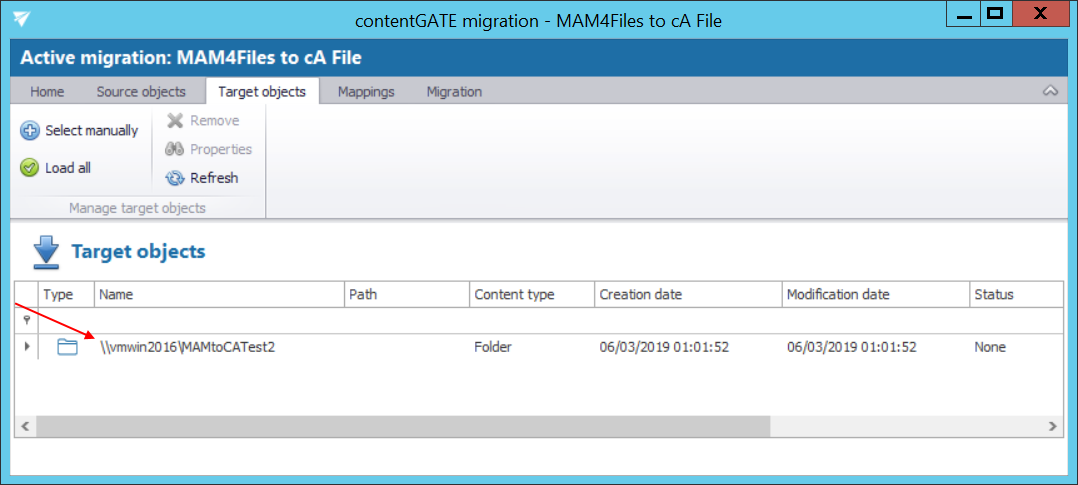Click the Name filter field
This screenshot has height=485, width=1078.
pyautogui.click(x=218, y=320)
